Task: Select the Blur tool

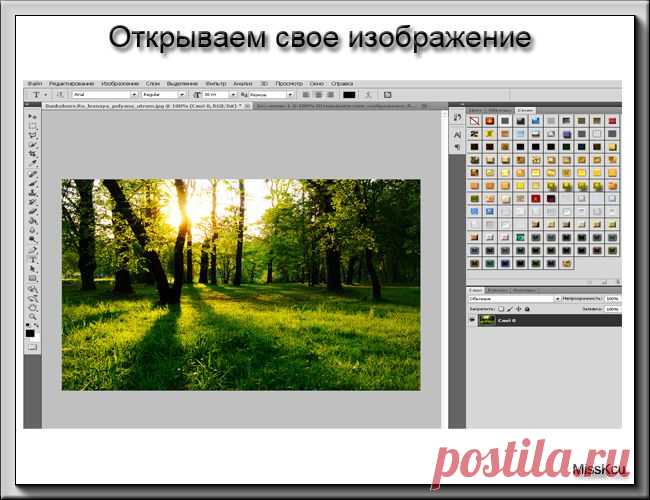Action: click(x=32, y=231)
